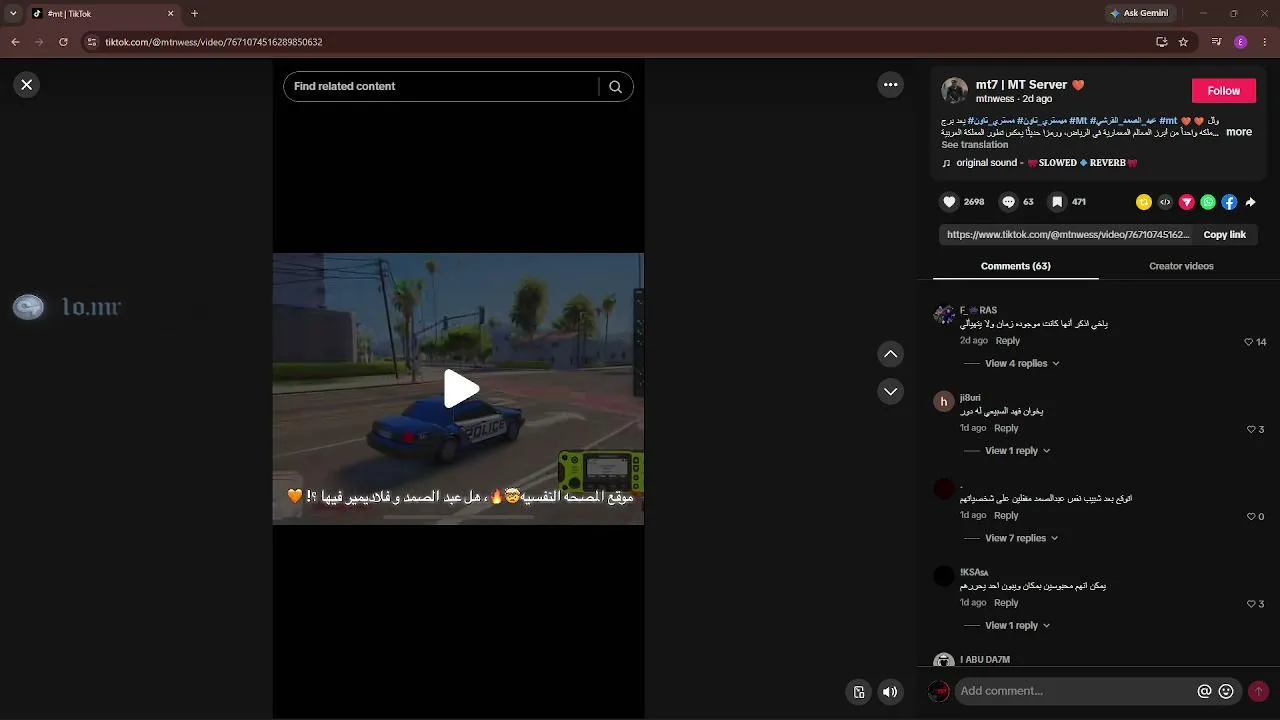Click the install app icon in address bar

1161,42
